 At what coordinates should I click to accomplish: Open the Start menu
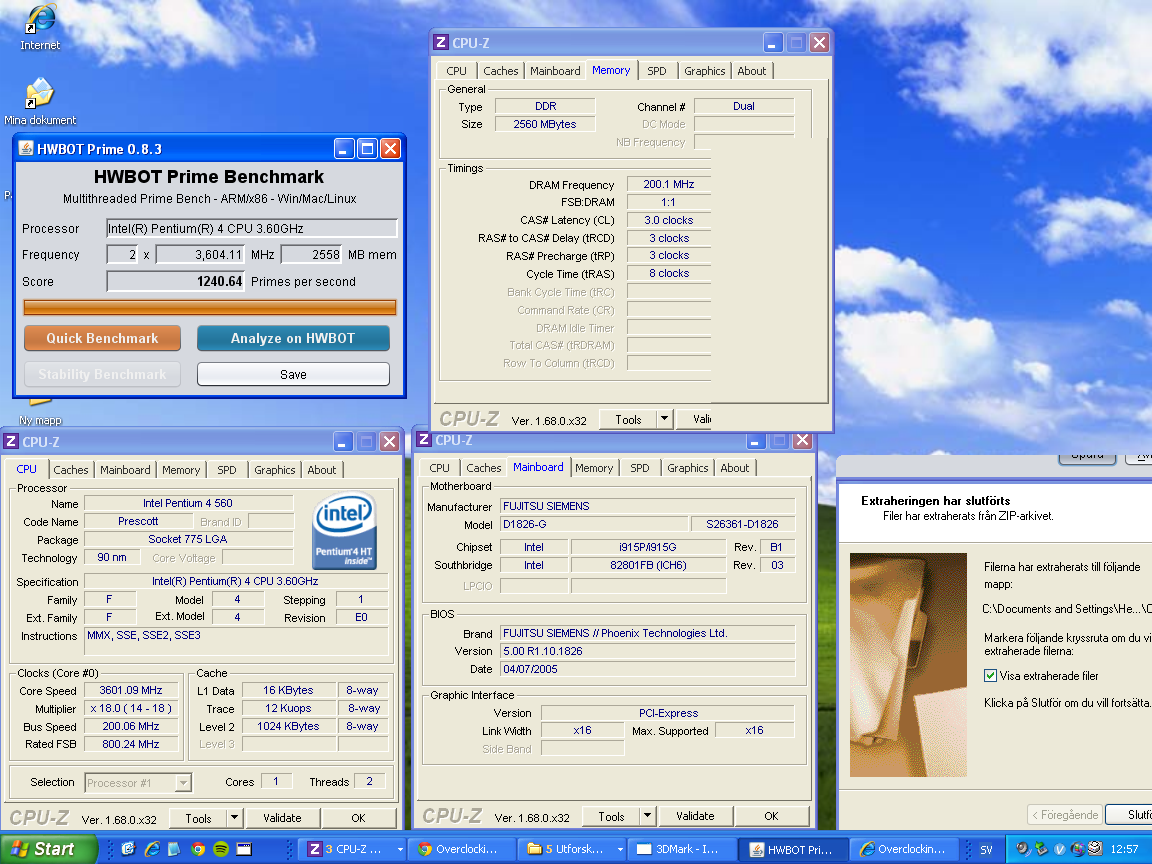(x=48, y=849)
